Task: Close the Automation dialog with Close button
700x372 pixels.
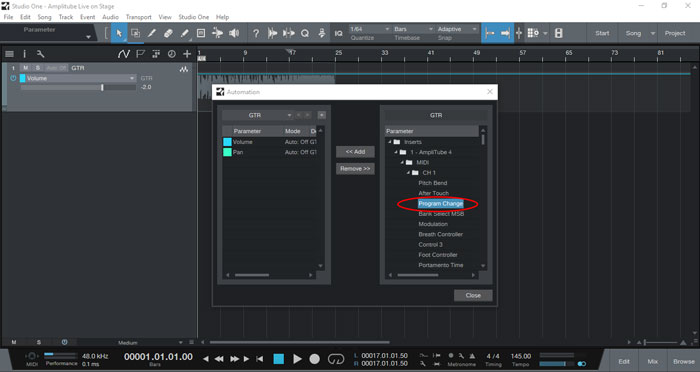Action: click(x=473, y=295)
